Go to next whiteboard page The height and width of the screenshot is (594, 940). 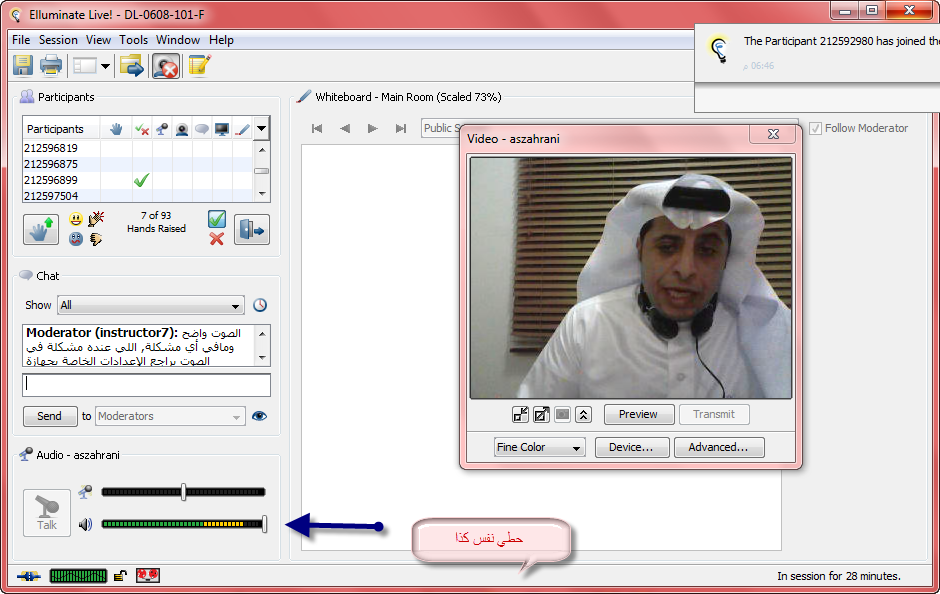coord(373,128)
